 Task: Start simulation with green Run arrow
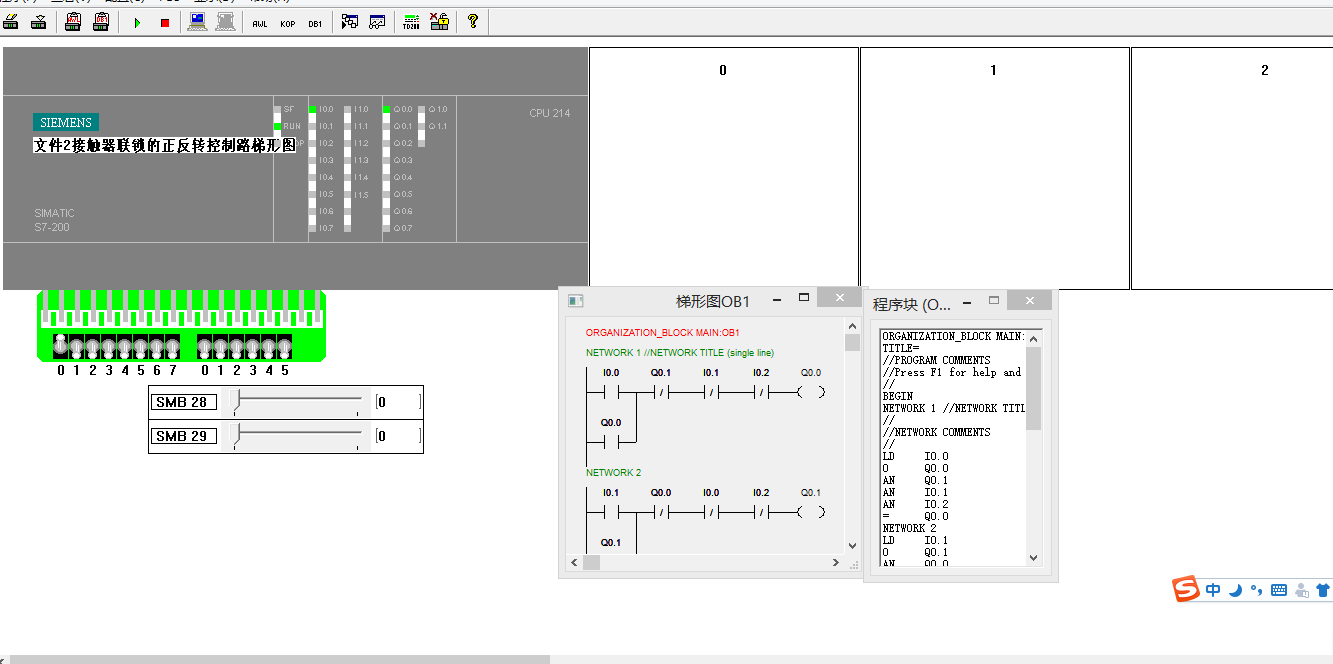click(x=138, y=22)
